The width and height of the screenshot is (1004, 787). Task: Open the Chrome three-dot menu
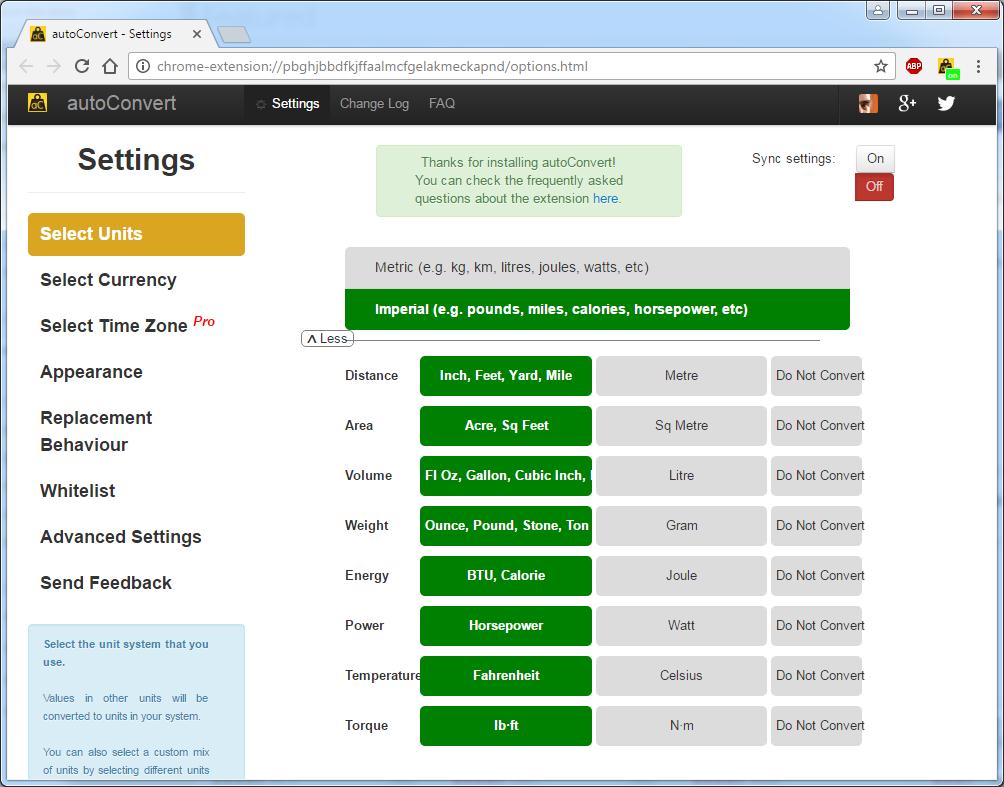[x=977, y=66]
